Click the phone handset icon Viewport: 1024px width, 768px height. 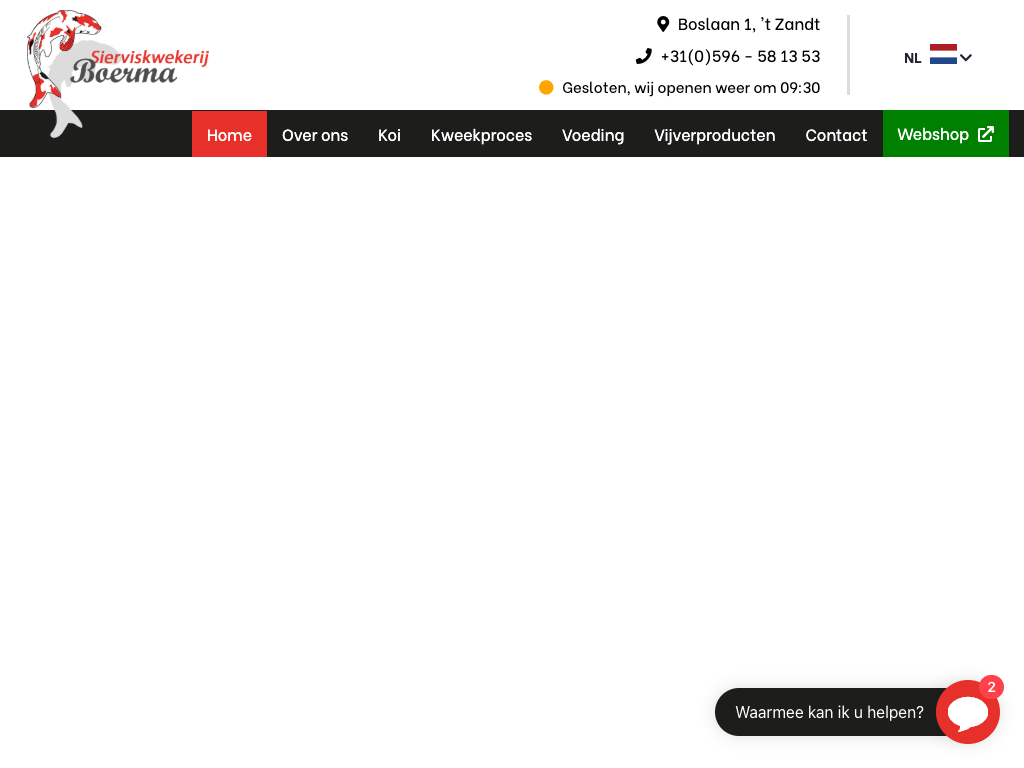click(x=643, y=56)
